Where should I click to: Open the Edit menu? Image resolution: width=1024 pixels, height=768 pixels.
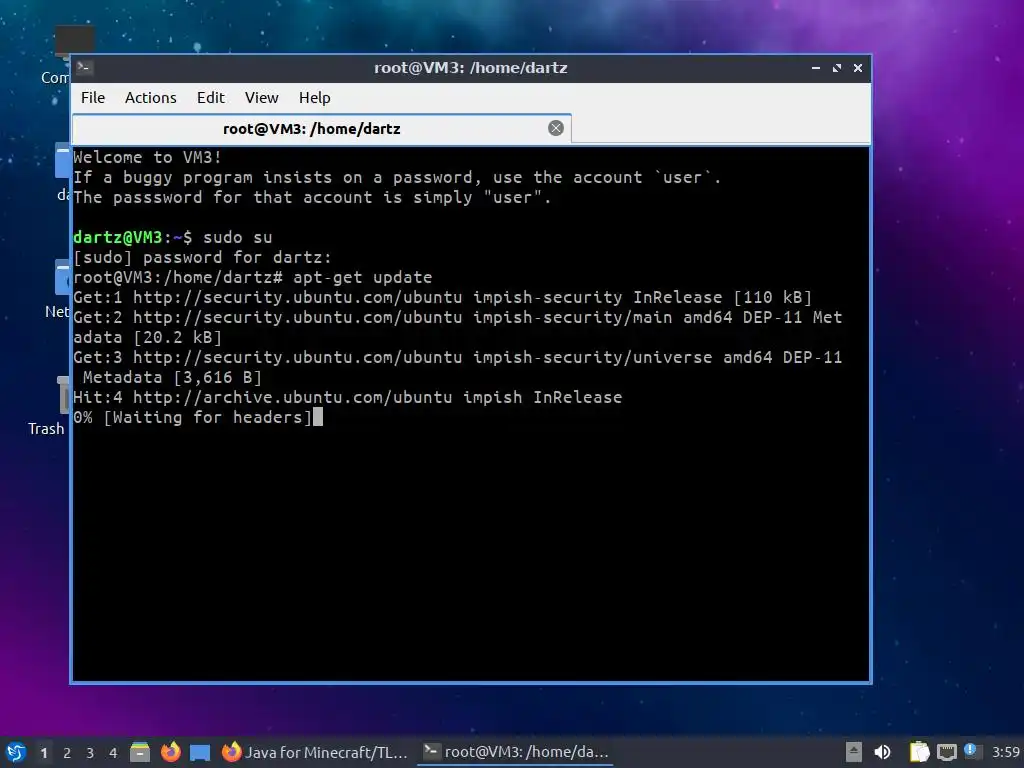pos(210,97)
